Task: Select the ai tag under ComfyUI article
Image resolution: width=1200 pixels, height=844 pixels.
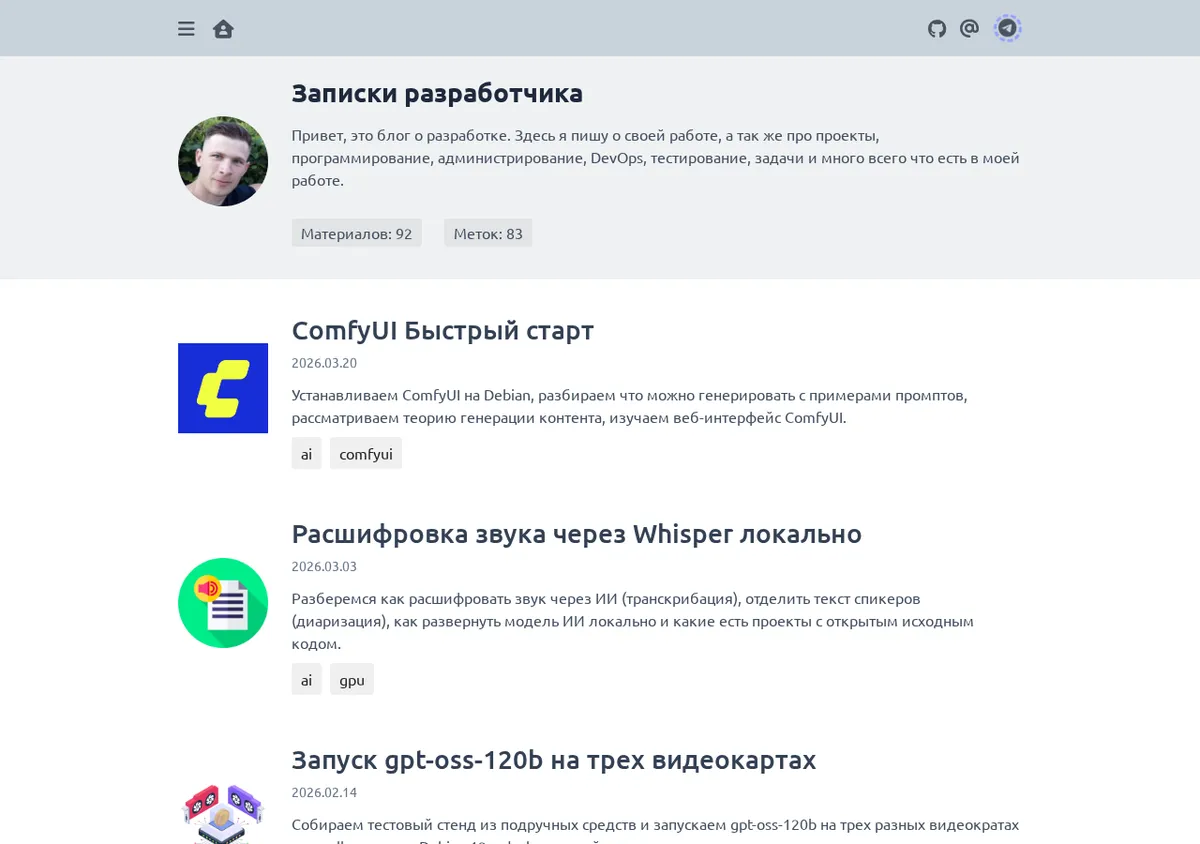Action: (x=307, y=453)
